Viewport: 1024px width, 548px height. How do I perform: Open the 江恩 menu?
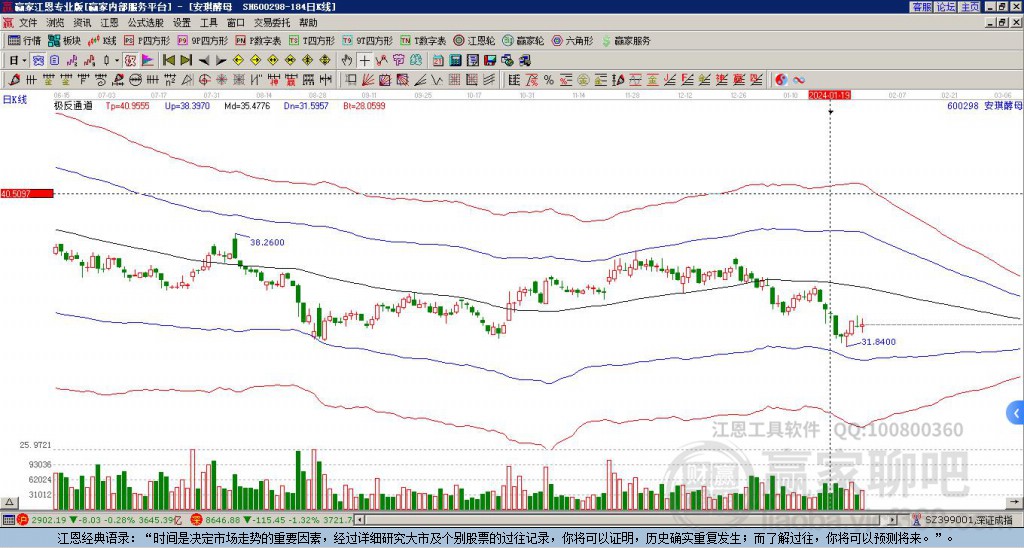tap(109, 23)
